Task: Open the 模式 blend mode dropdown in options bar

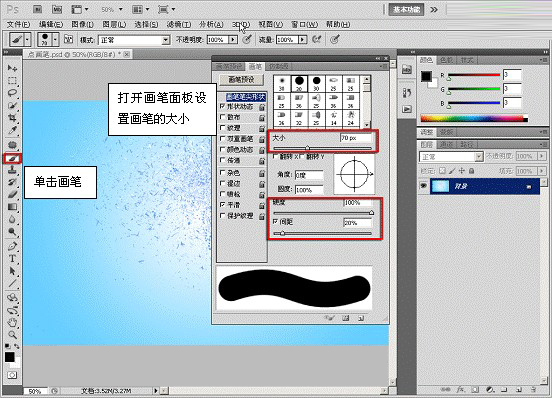Action: [x=166, y=40]
